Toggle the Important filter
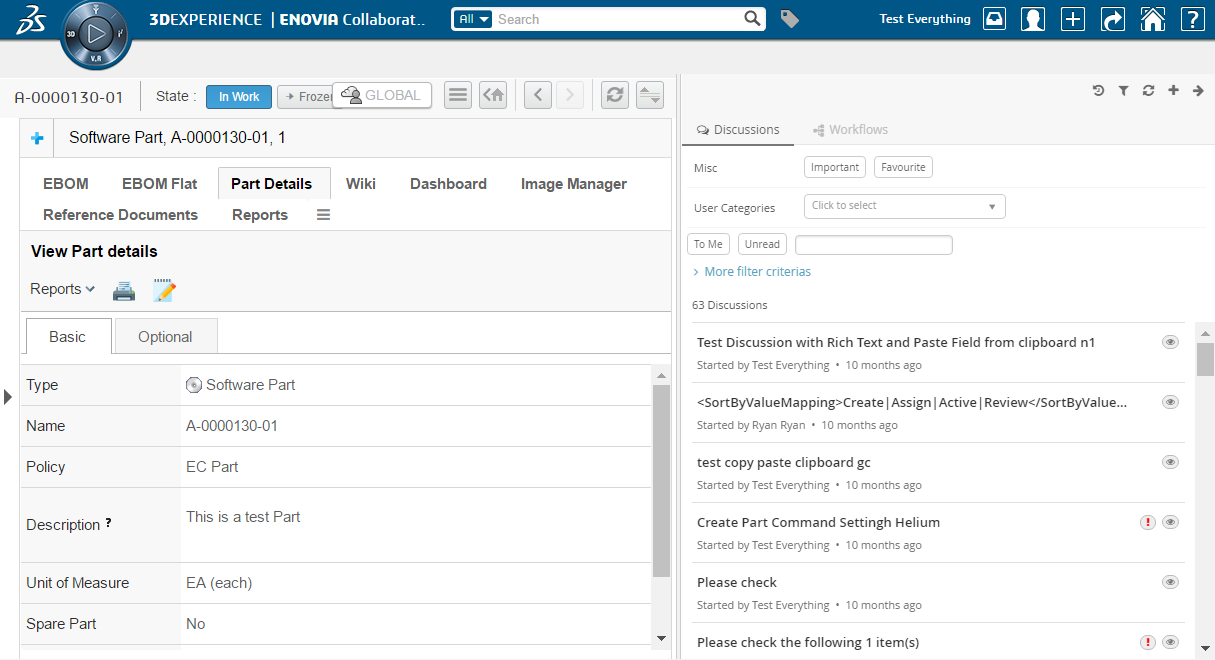 (834, 167)
